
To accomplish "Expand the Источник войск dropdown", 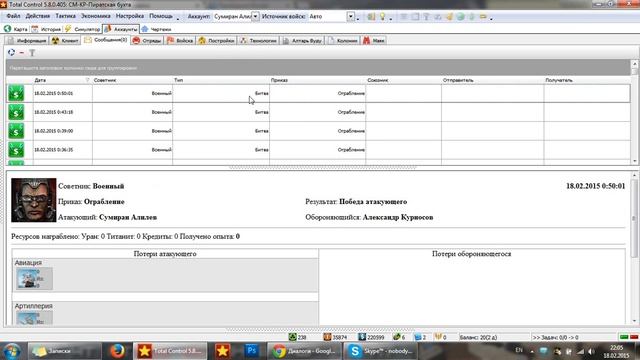I will point(351,16).
